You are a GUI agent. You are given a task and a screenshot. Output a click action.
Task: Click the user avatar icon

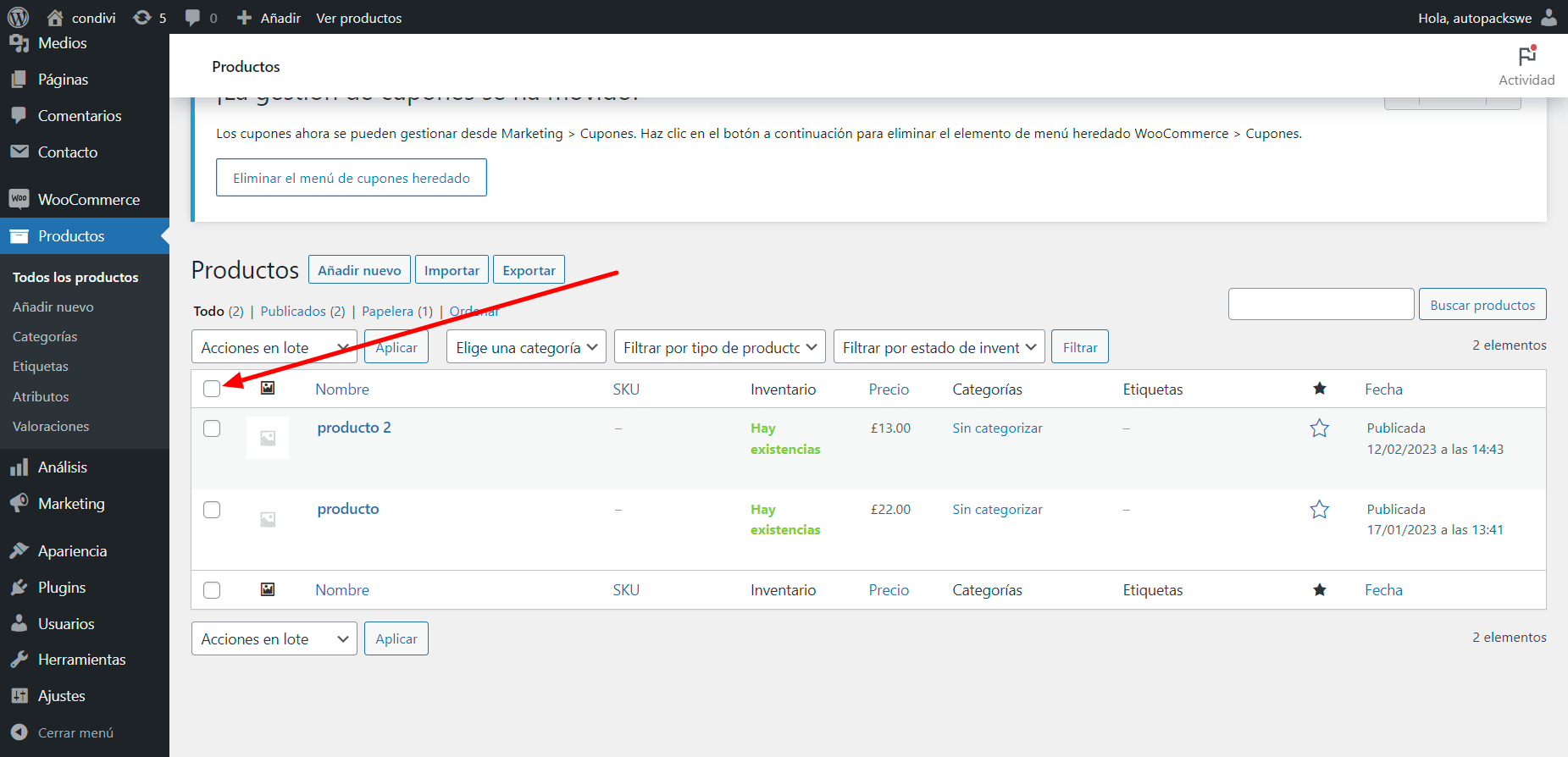[x=1549, y=17]
